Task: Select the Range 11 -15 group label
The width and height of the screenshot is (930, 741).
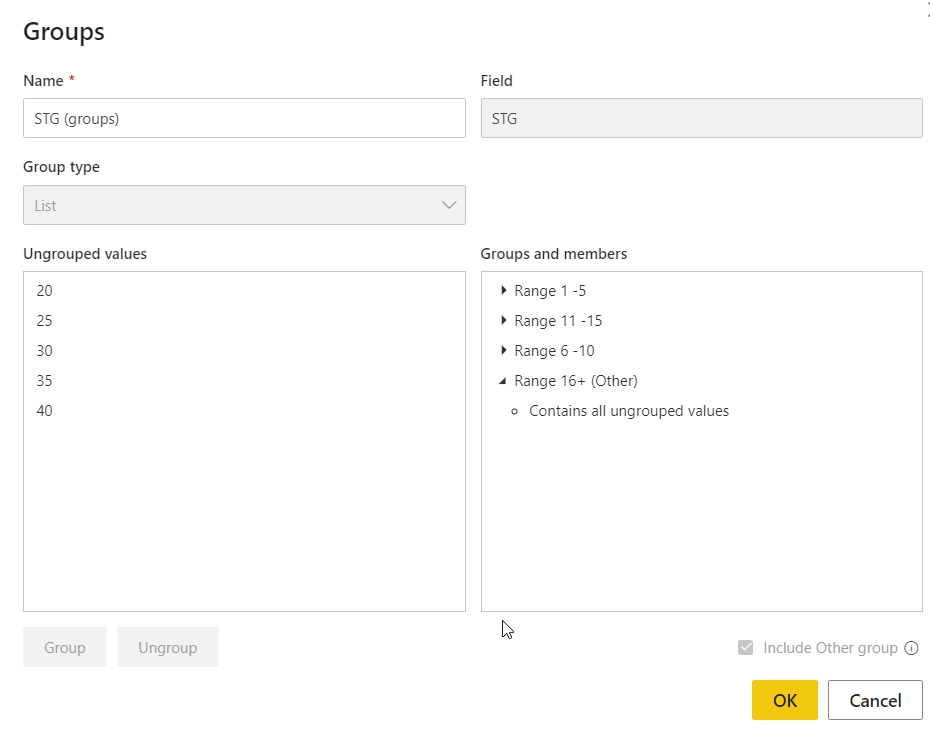Action: click(x=558, y=321)
